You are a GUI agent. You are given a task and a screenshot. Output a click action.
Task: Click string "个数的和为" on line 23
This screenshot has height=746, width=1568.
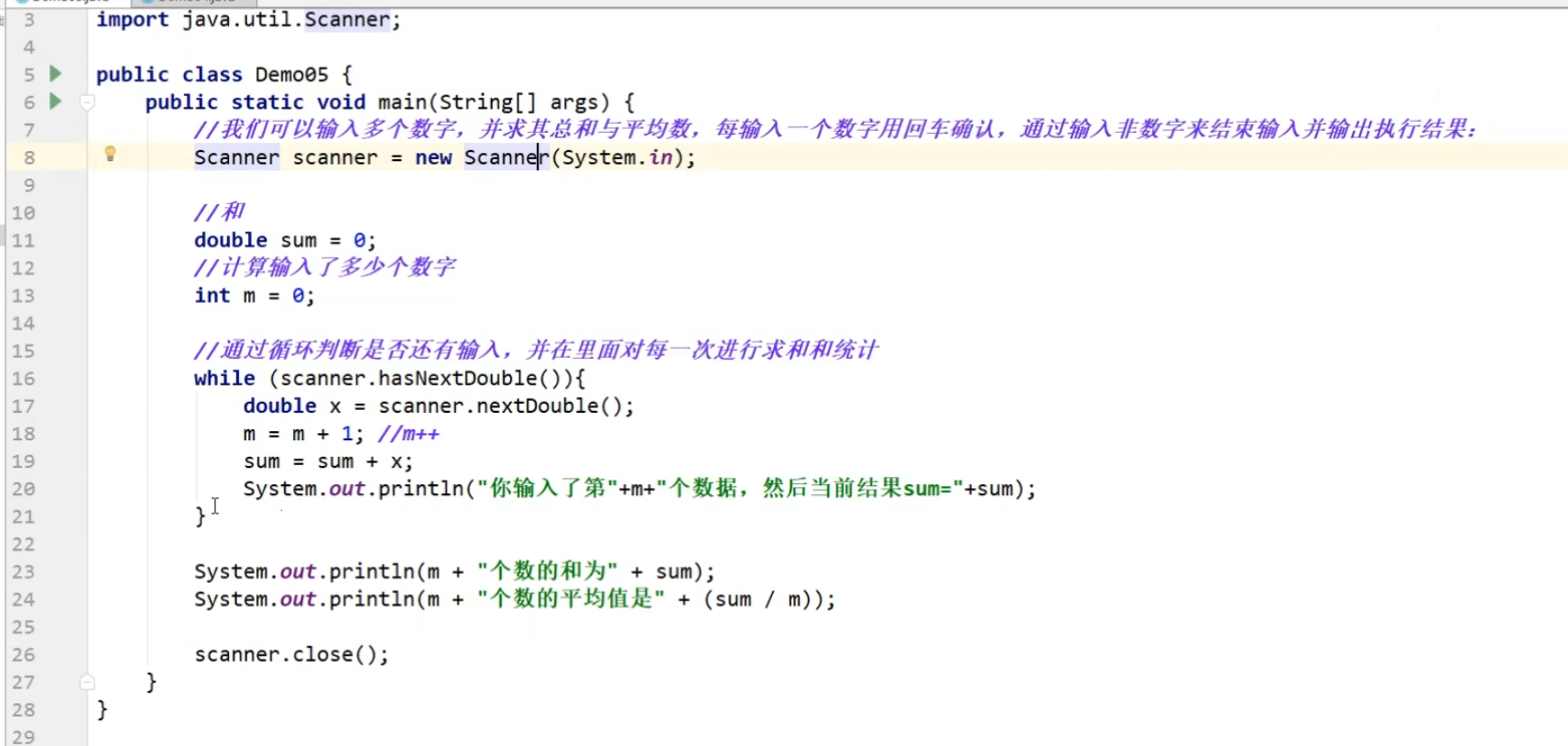[x=548, y=571]
